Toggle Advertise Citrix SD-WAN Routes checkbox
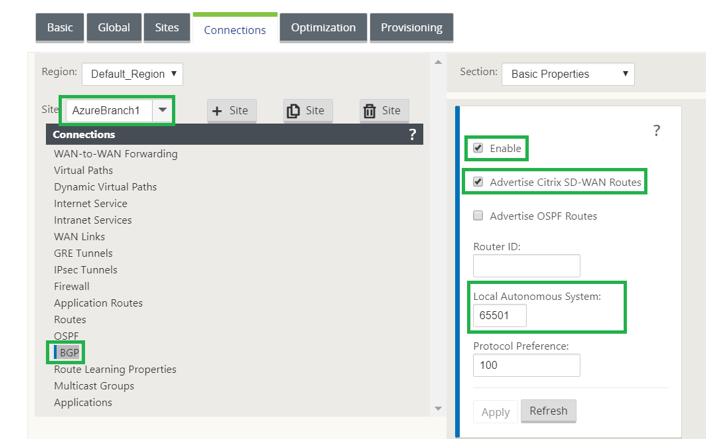 478,181
